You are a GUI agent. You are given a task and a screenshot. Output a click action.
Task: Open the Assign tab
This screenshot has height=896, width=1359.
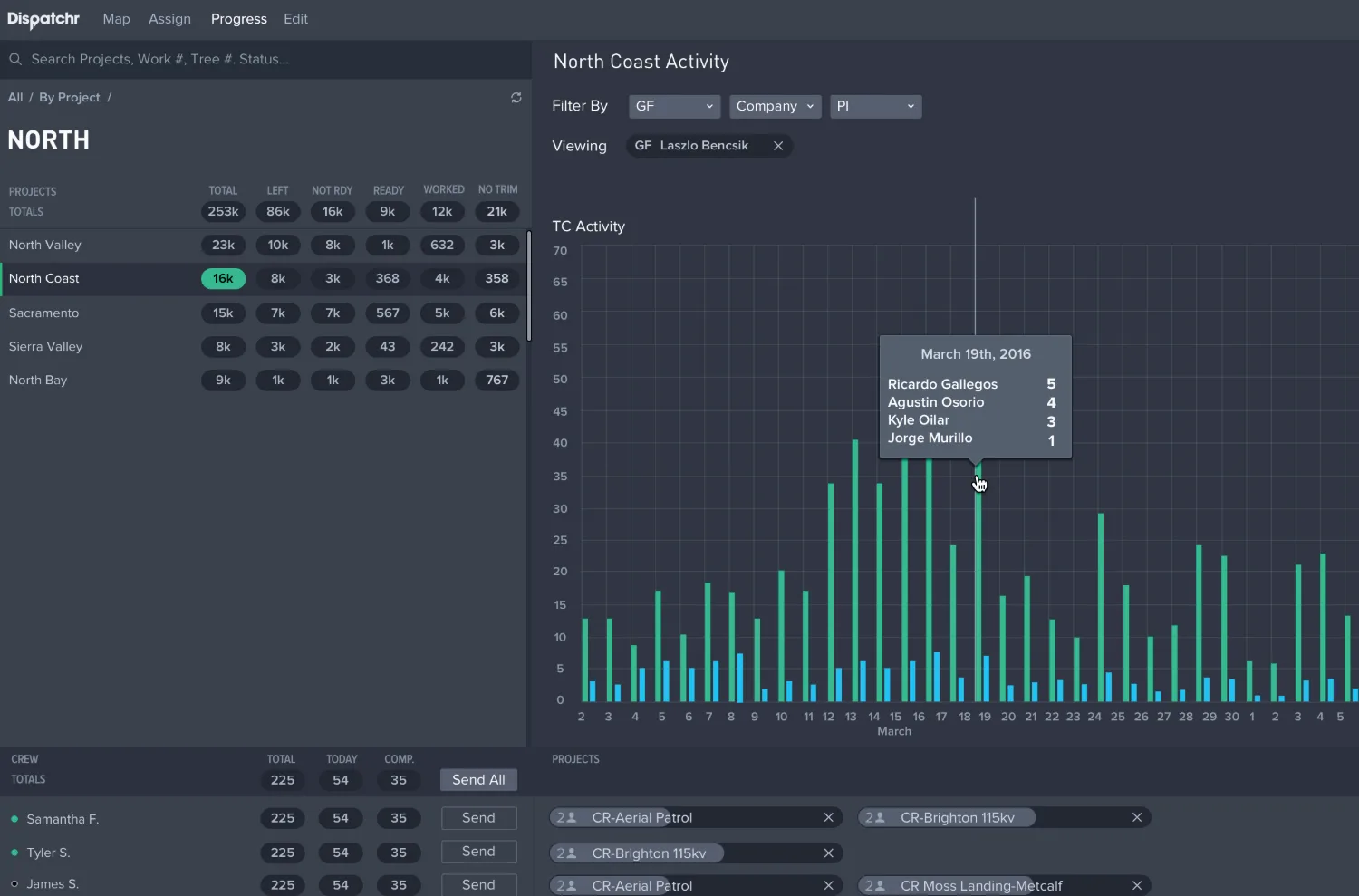pos(169,19)
